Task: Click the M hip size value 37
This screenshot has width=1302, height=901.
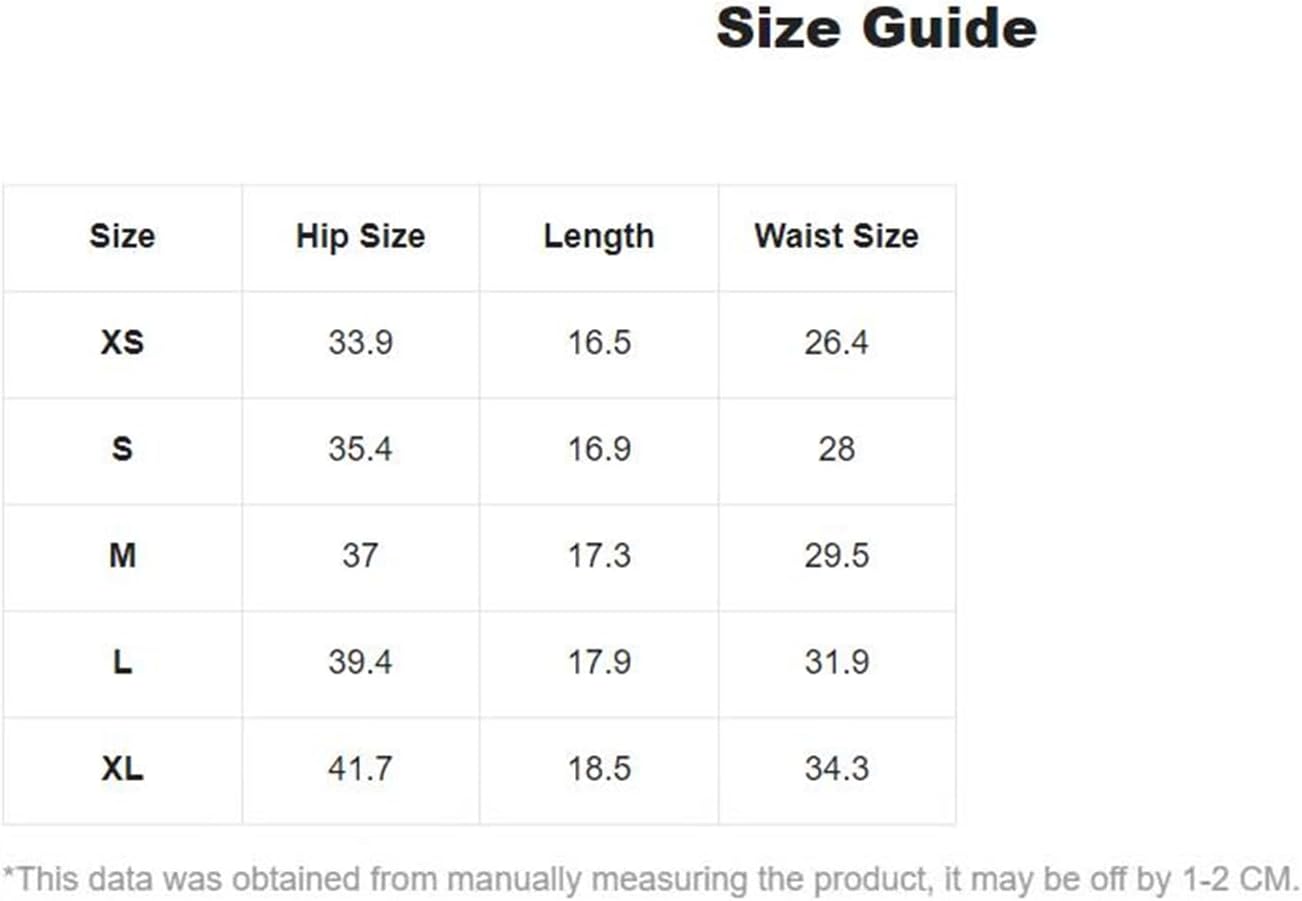Action: [360, 555]
